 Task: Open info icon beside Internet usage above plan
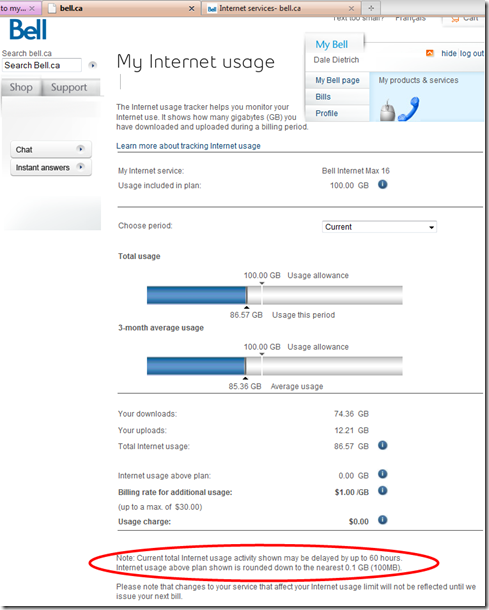click(x=383, y=474)
